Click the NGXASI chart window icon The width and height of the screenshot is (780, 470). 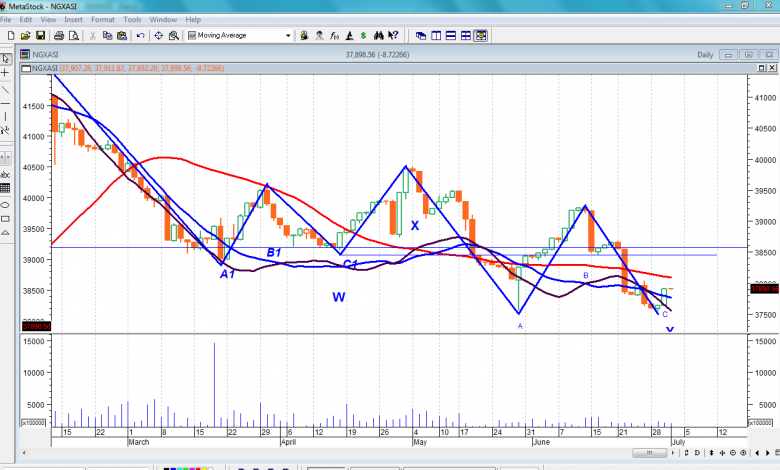tap(25, 54)
